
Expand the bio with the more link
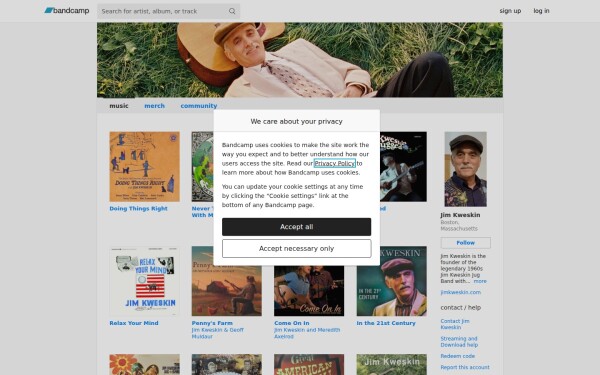480,281
